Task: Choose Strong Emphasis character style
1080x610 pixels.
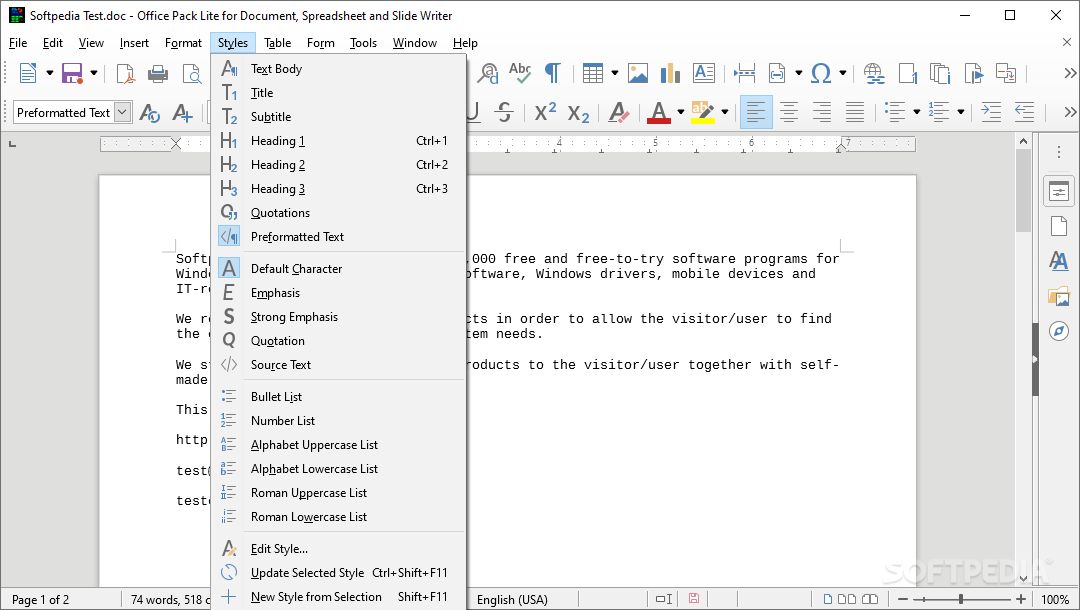Action: (x=339, y=317)
